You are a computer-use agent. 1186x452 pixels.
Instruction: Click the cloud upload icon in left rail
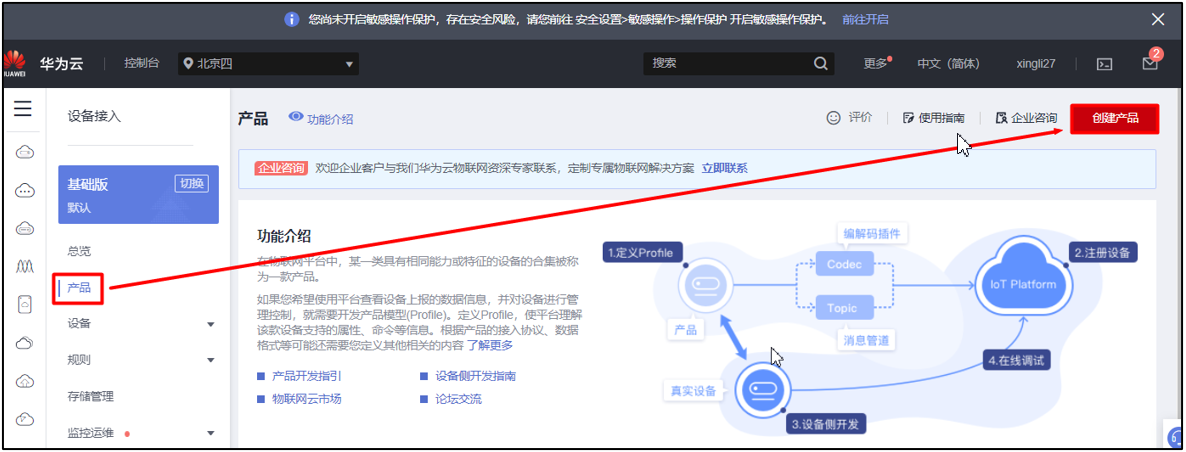23,380
